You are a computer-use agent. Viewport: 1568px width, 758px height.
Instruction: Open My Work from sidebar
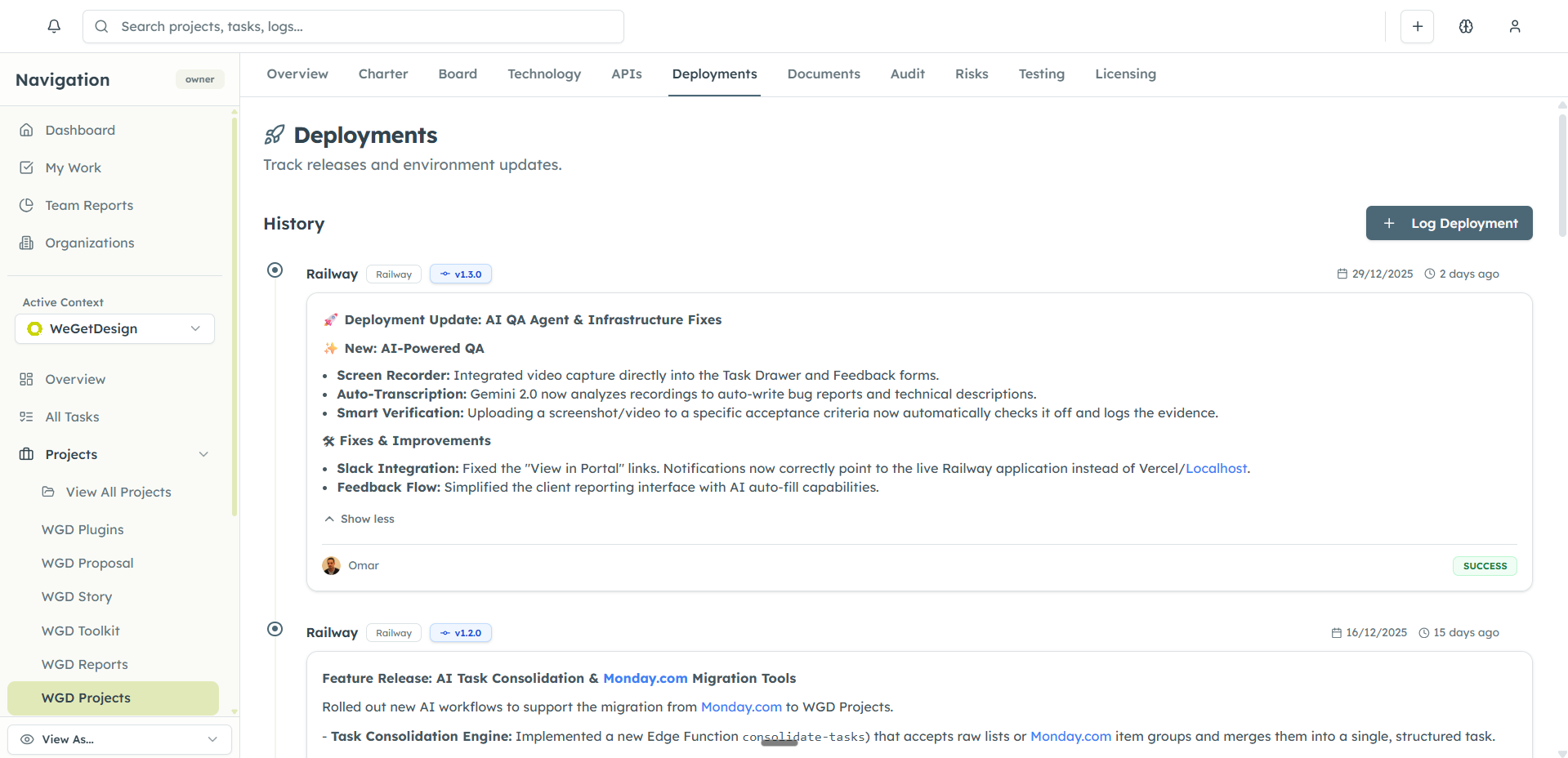pos(73,167)
